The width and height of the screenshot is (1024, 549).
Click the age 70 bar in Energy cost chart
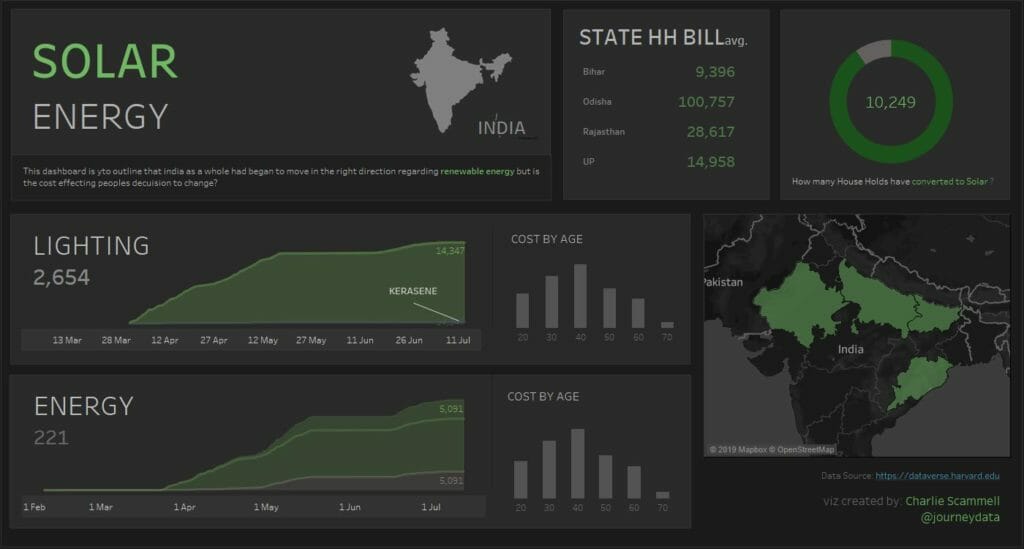click(662, 495)
